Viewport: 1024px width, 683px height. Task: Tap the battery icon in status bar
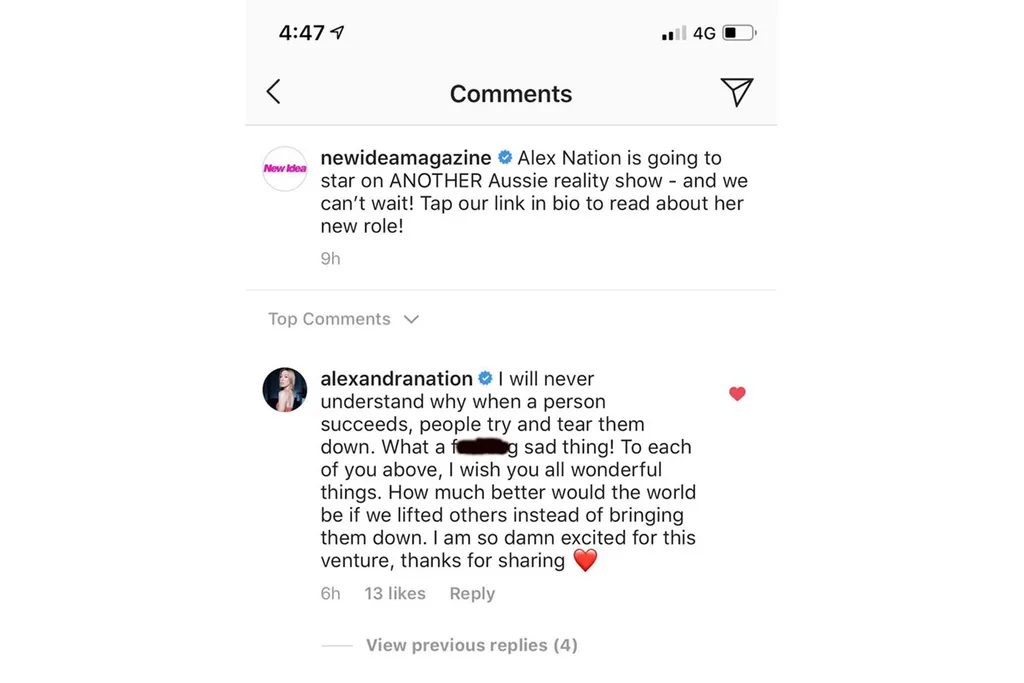tap(740, 33)
